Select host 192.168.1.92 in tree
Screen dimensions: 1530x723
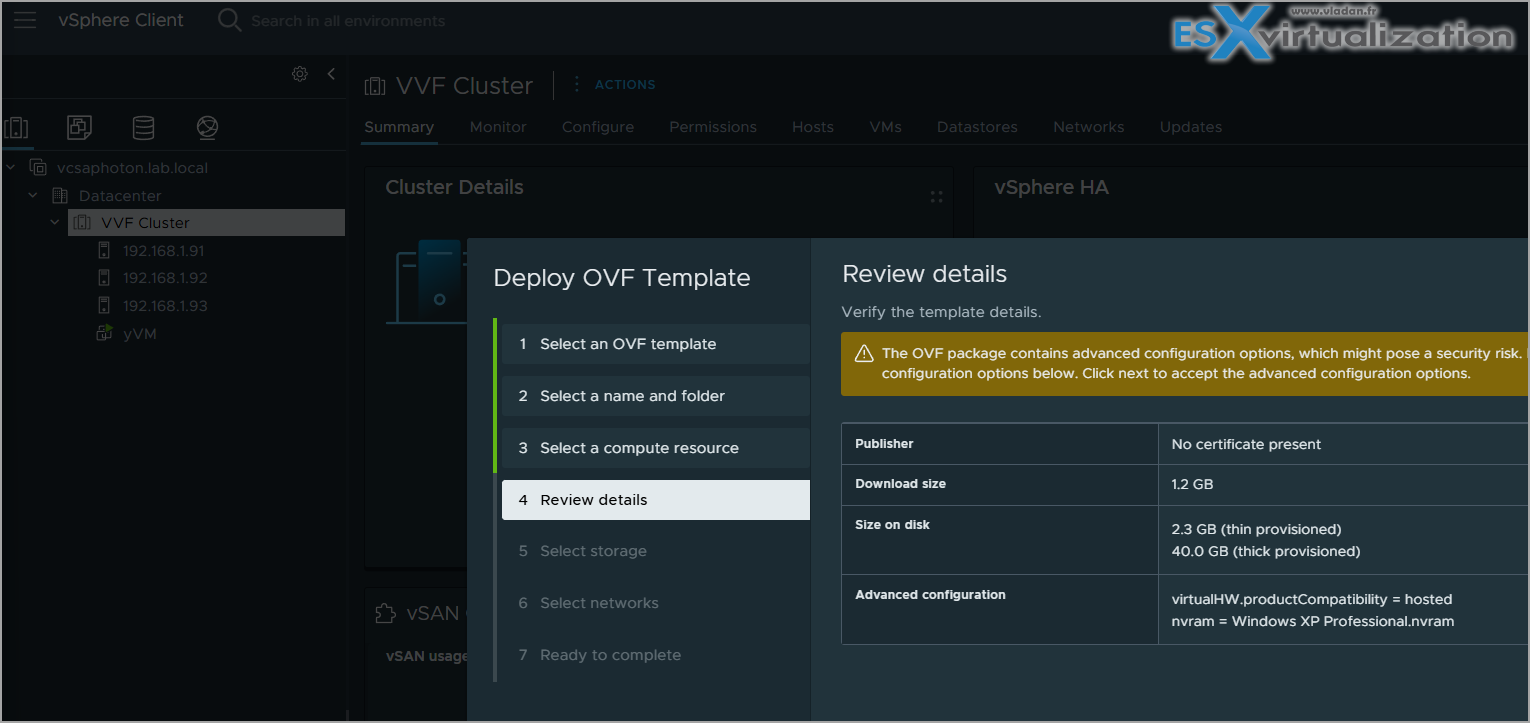[165, 278]
